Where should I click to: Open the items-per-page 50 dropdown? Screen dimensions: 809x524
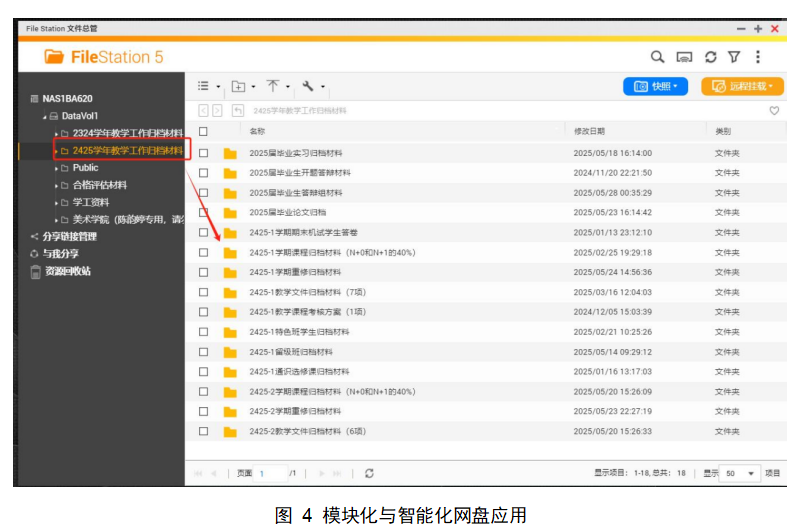point(741,473)
